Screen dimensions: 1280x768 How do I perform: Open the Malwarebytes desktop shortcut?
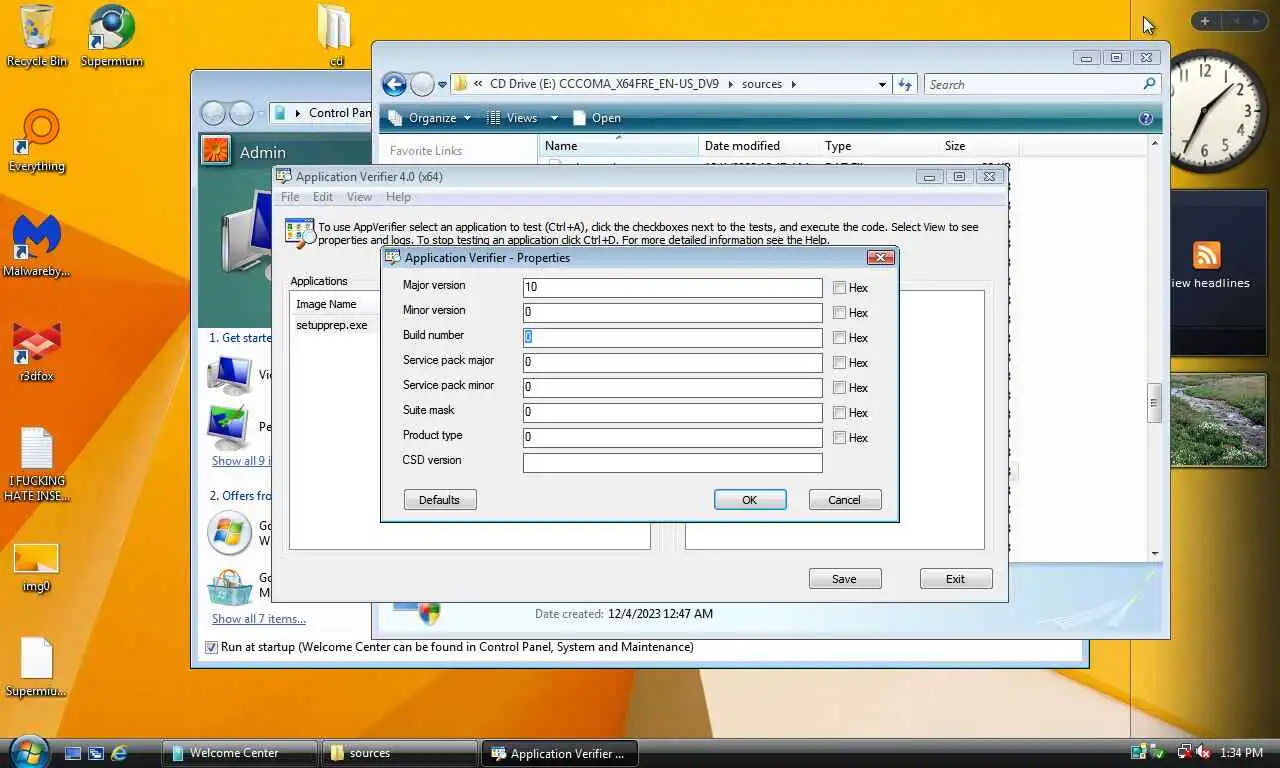click(x=37, y=245)
